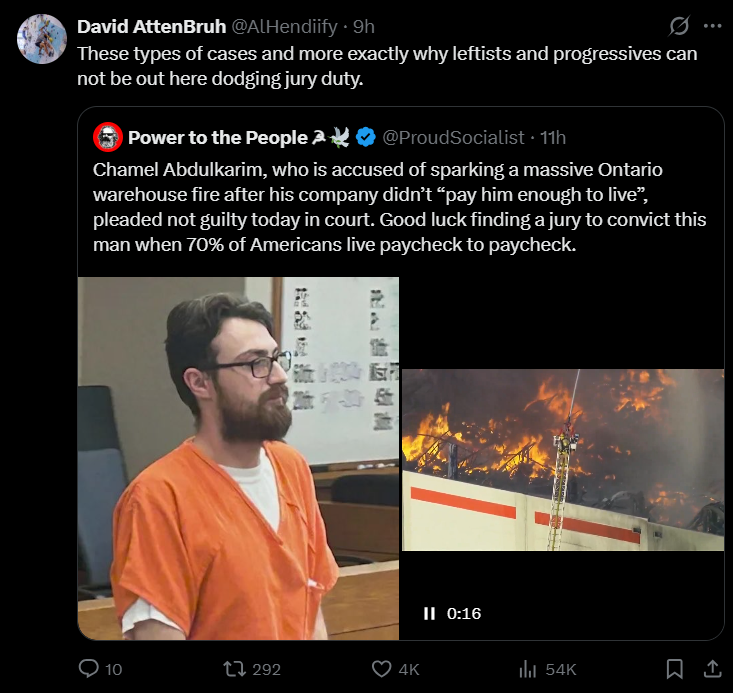This screenshot has width=733, height=693.
Task: Open Power to the People avatar
Action: pyautogui.click(x=108, y=137)
